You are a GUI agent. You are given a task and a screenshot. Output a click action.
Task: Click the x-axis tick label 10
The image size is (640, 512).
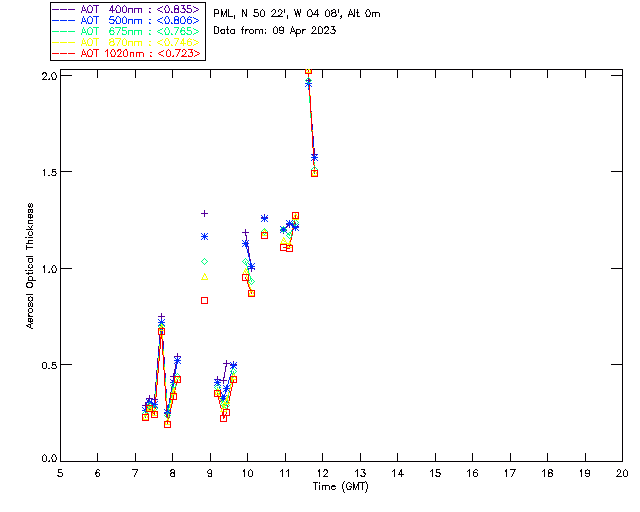pyautogui.click(x=247, y=473)
